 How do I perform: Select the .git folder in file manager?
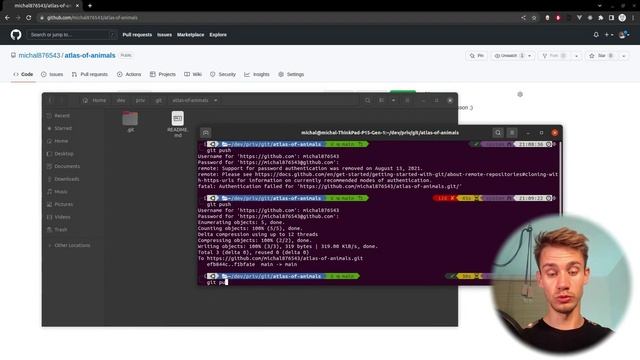[130, 122]
